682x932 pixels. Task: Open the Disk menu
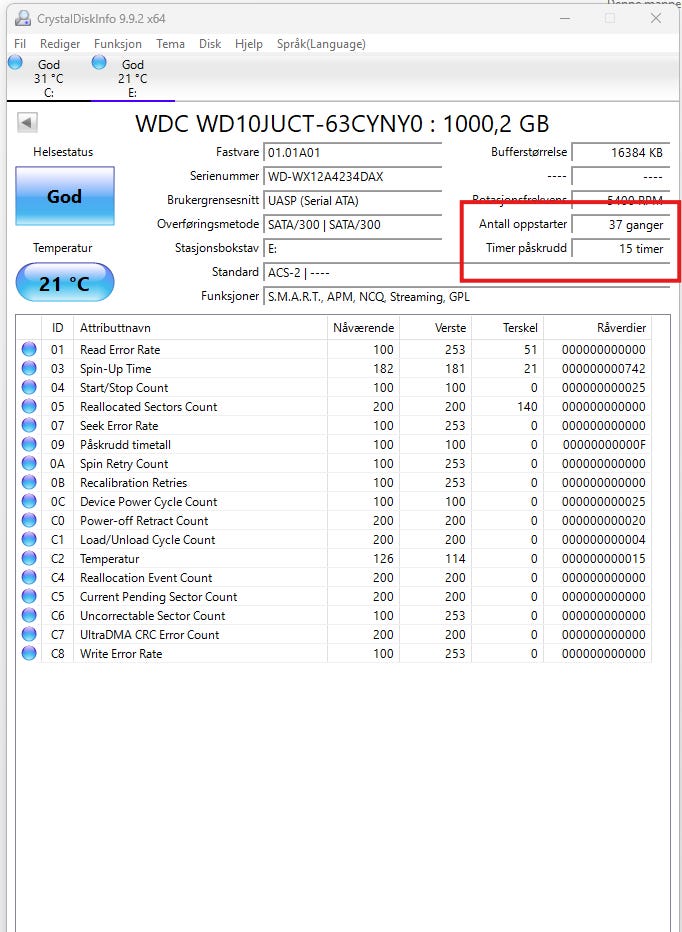pos(210,44)
